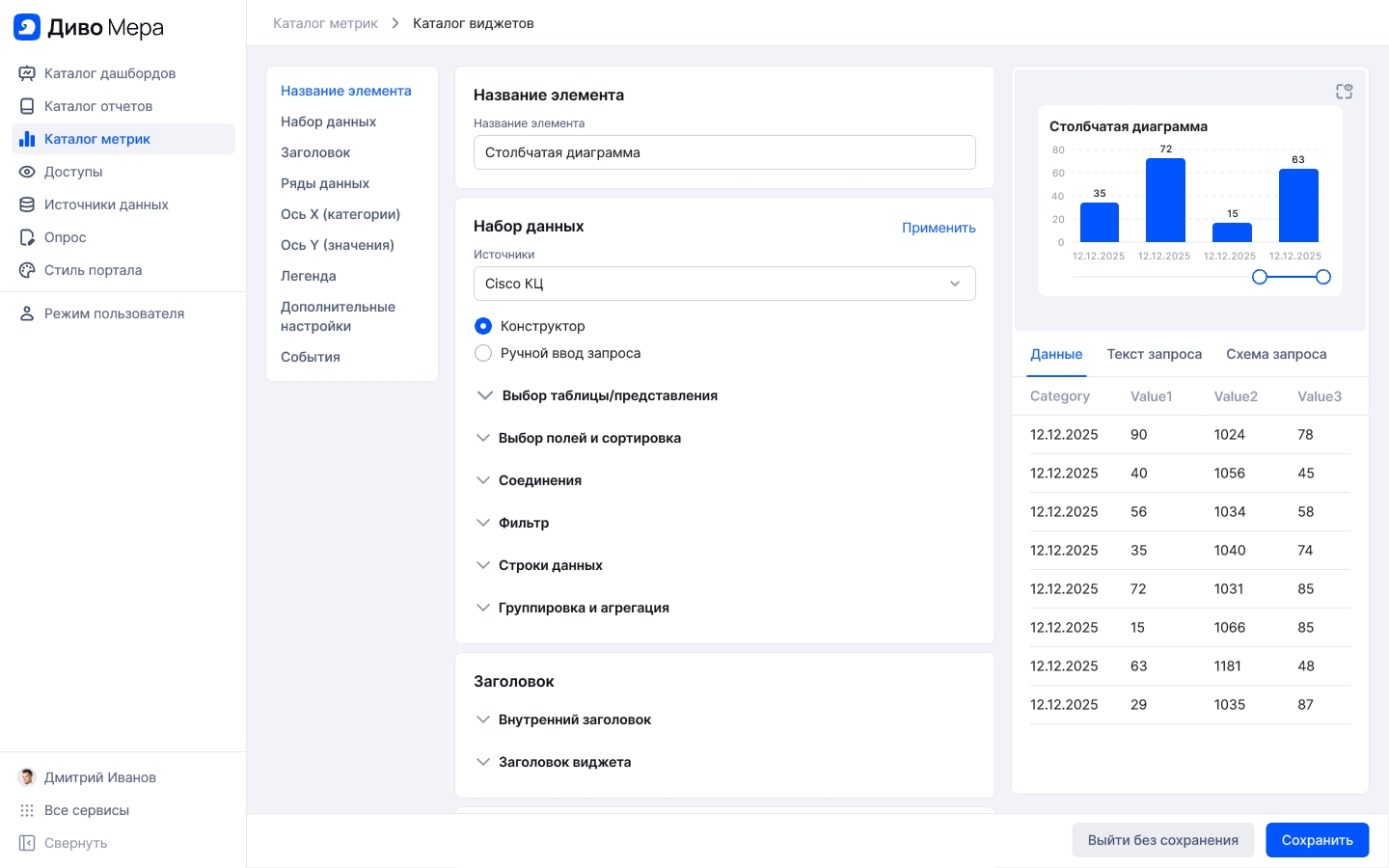The image size is (1389, 868).
Task: Expand Группировка и агрегация section
Action: pos(483,608)
